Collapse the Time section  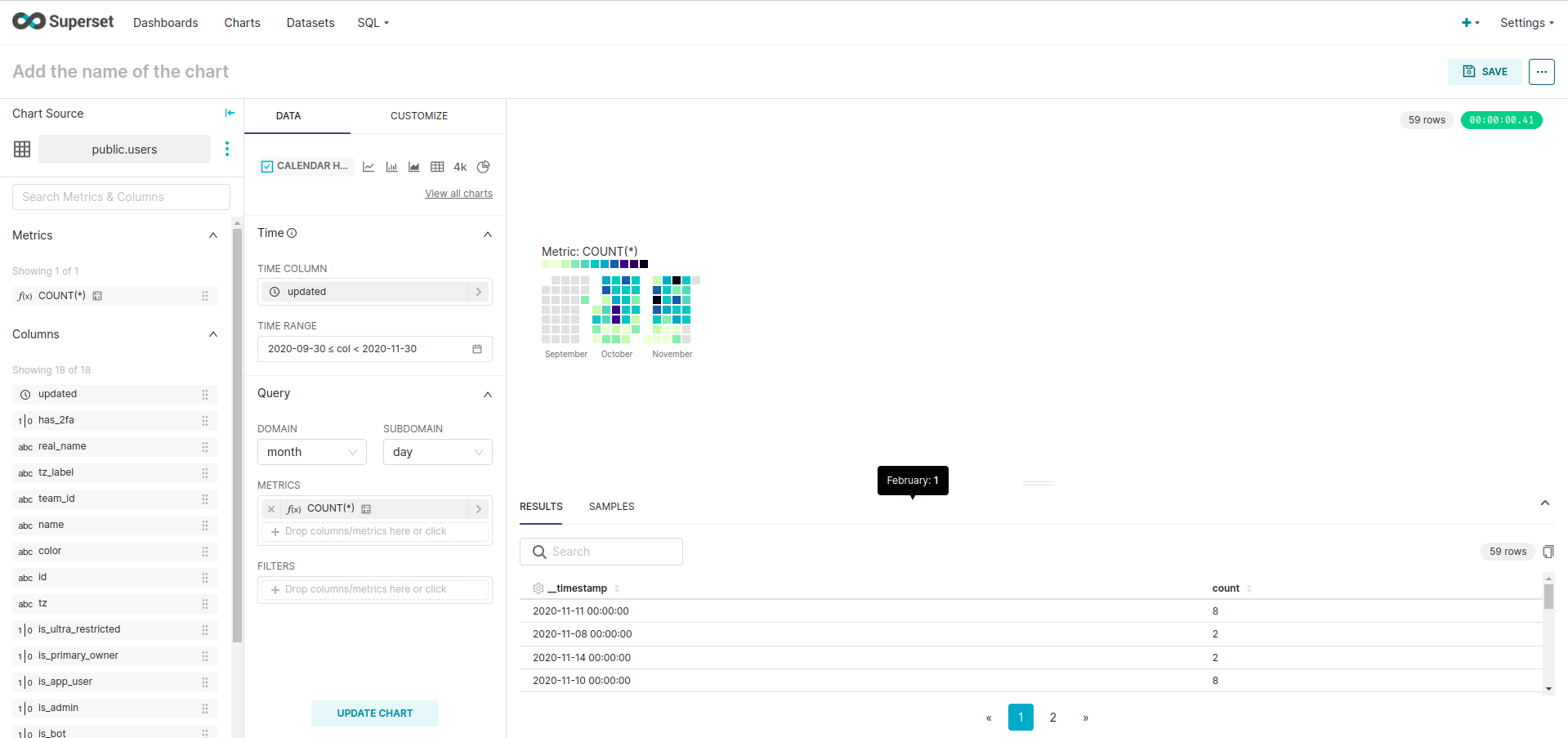point(488,234)
